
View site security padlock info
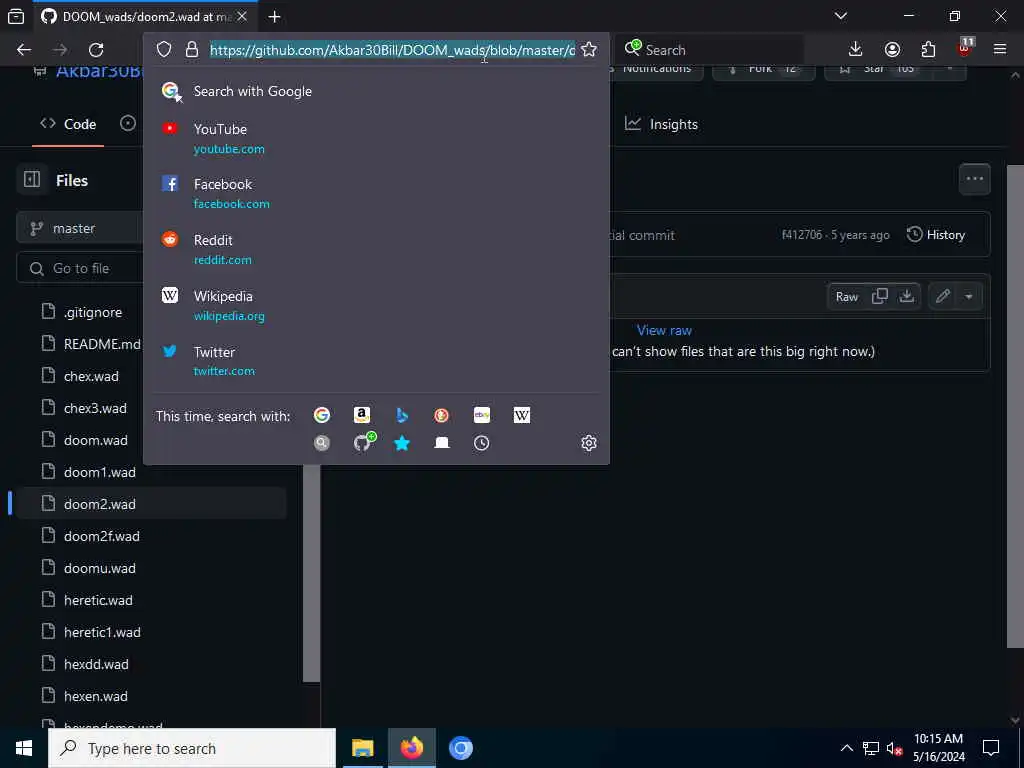pos(191,50)
